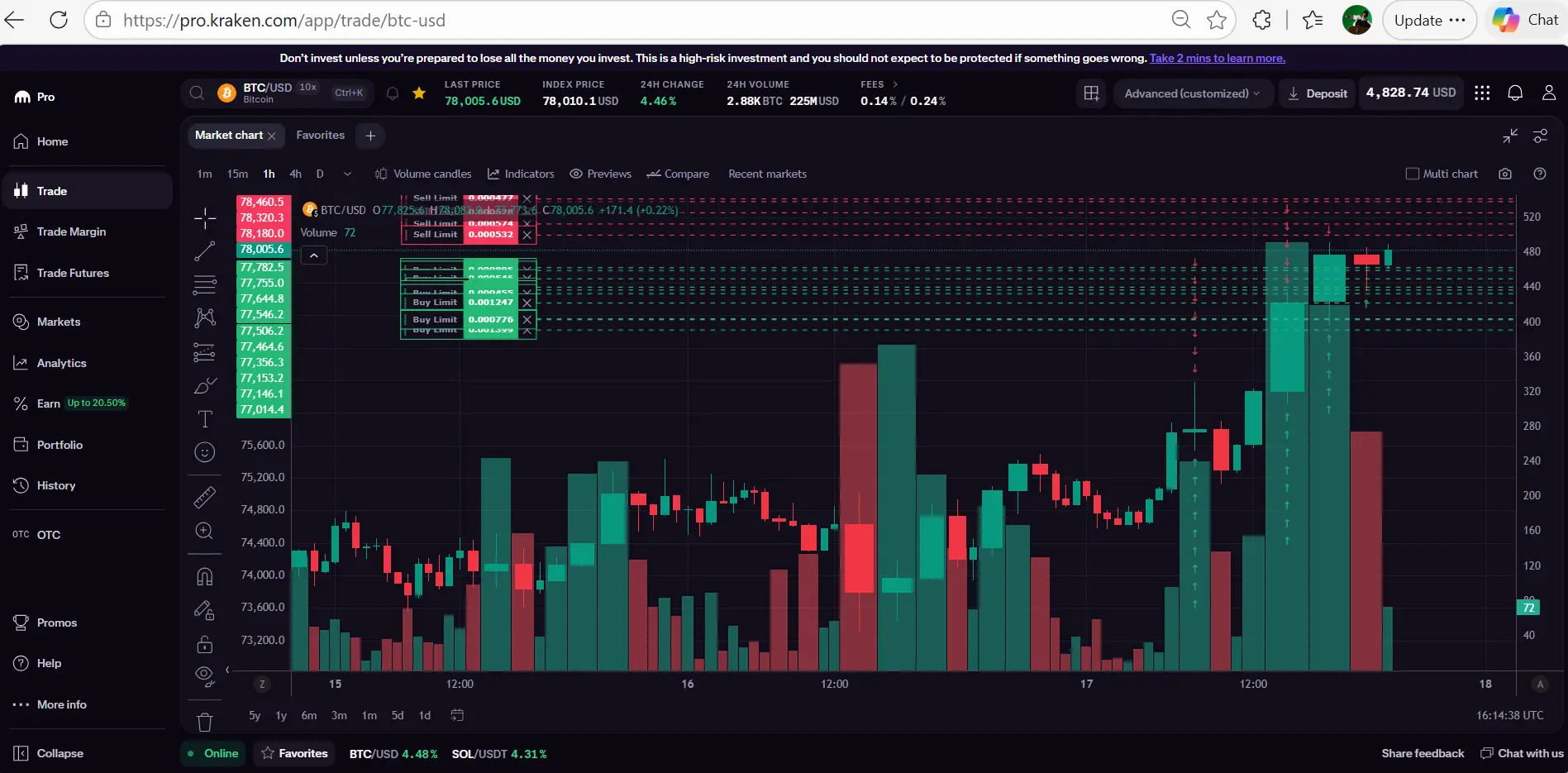Image resolution: width=1568 pixels, height=773 pixels.
Task: Open the Advanced (customized) layout dropdown
Action: 1192,93
